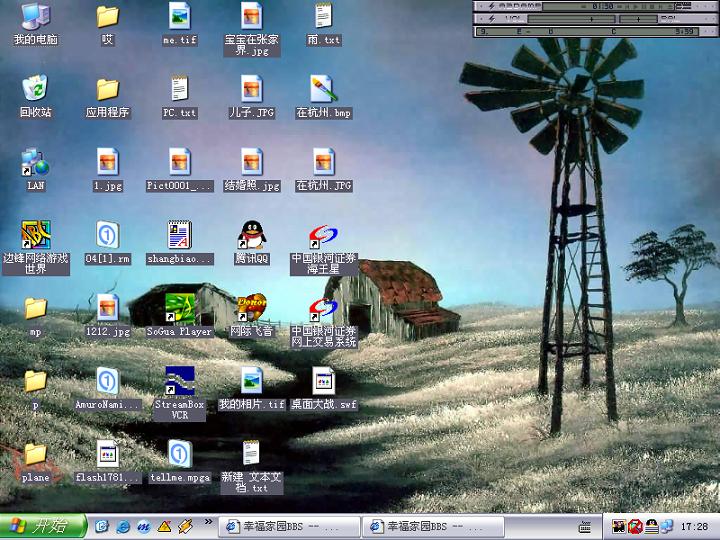Select the 我的相片.tif image file
This screenshot has height=540, width=720.
(252, 388)
